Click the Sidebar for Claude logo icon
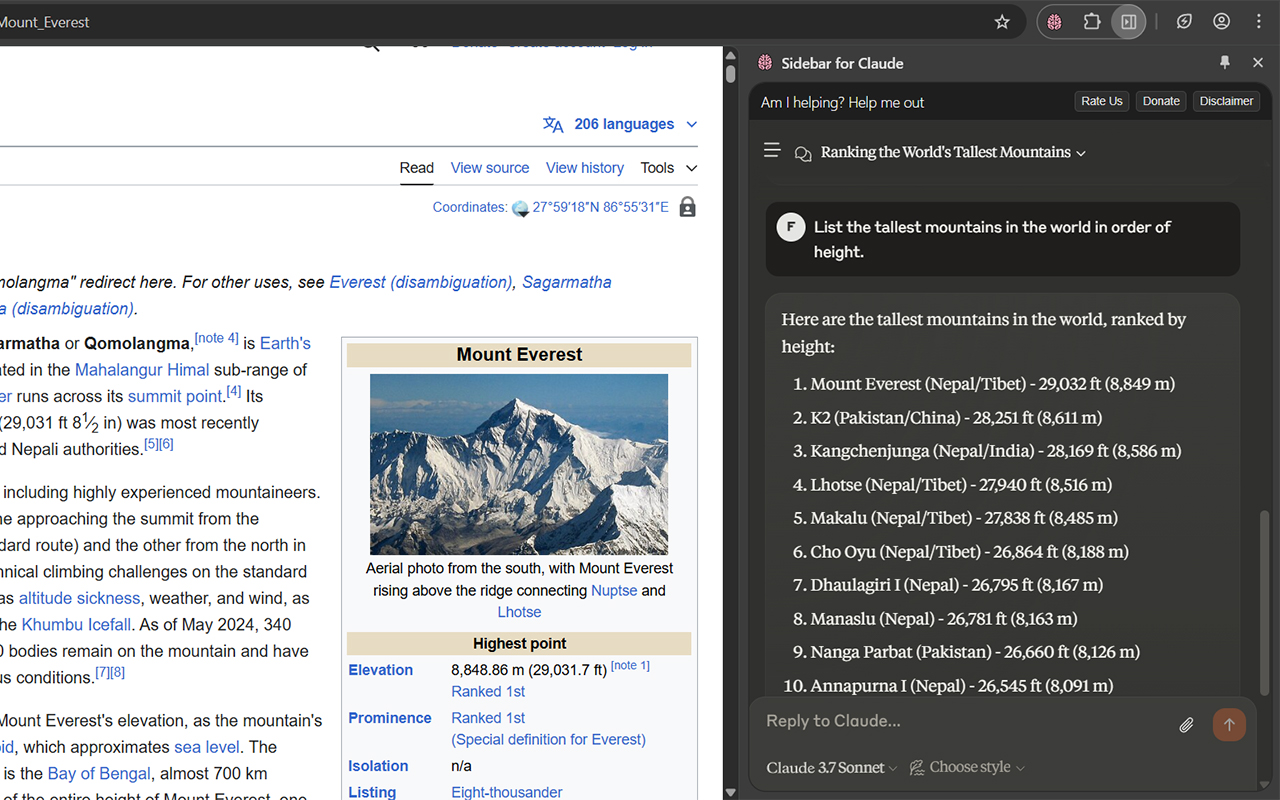Screen dimensions: 1280x800 point(765,63)
